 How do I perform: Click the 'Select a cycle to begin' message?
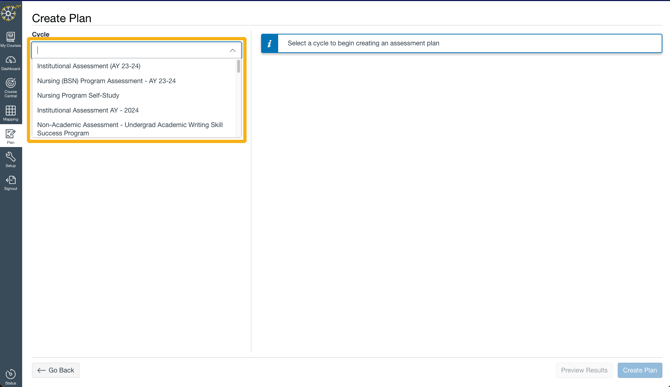363,43
